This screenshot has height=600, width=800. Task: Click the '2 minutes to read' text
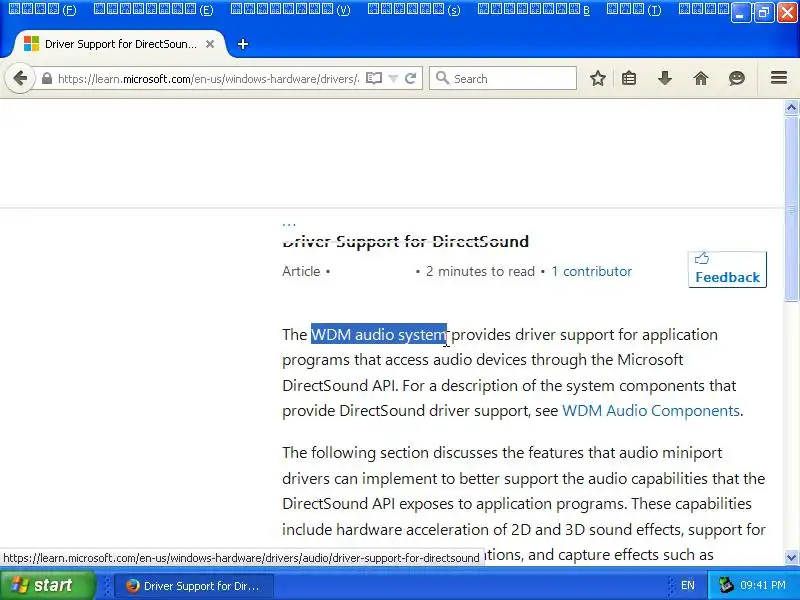point(480,271)
